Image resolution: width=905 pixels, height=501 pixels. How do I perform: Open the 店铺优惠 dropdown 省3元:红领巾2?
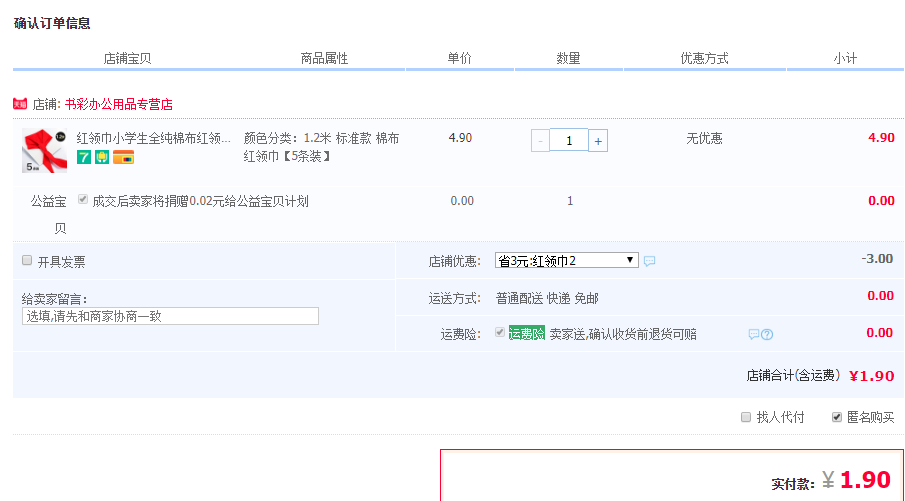(x=567, y=260)
